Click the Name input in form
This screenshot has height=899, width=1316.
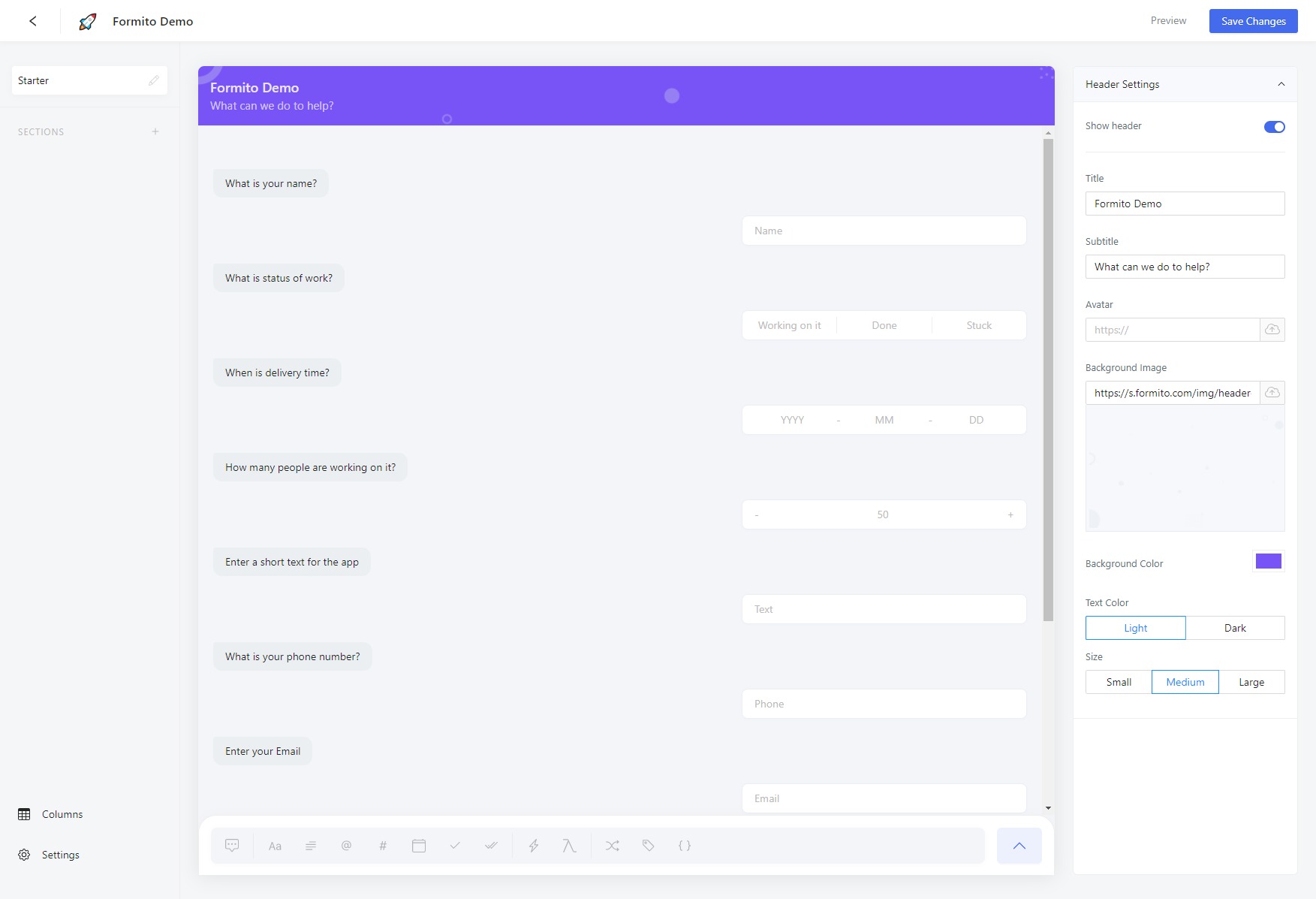[x=884, y=231]
